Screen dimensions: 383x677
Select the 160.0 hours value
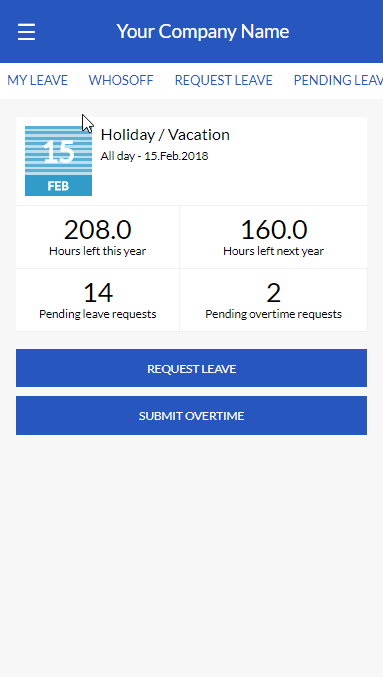point(274,230)
